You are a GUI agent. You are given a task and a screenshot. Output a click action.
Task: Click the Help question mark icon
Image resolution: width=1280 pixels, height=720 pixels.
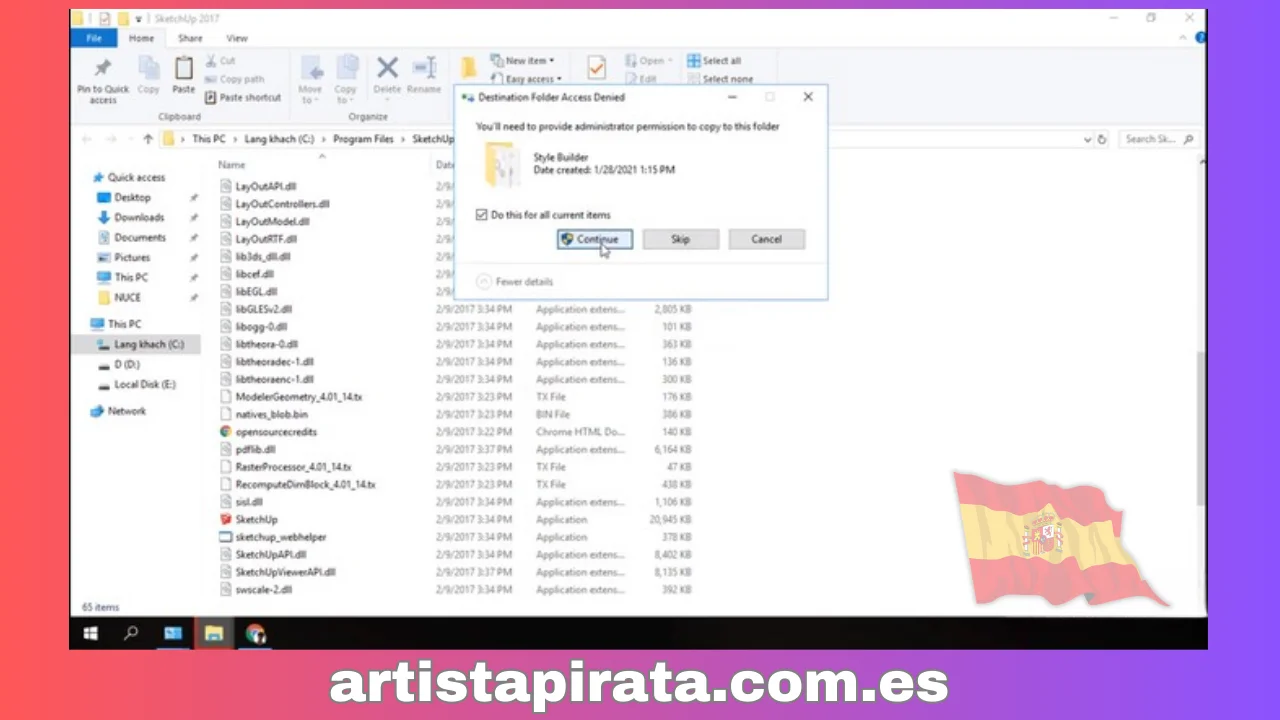point(1201,38)
